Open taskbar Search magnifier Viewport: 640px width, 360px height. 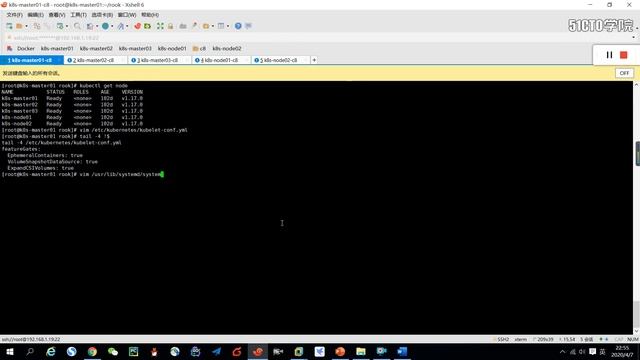(x=30, y=351)
